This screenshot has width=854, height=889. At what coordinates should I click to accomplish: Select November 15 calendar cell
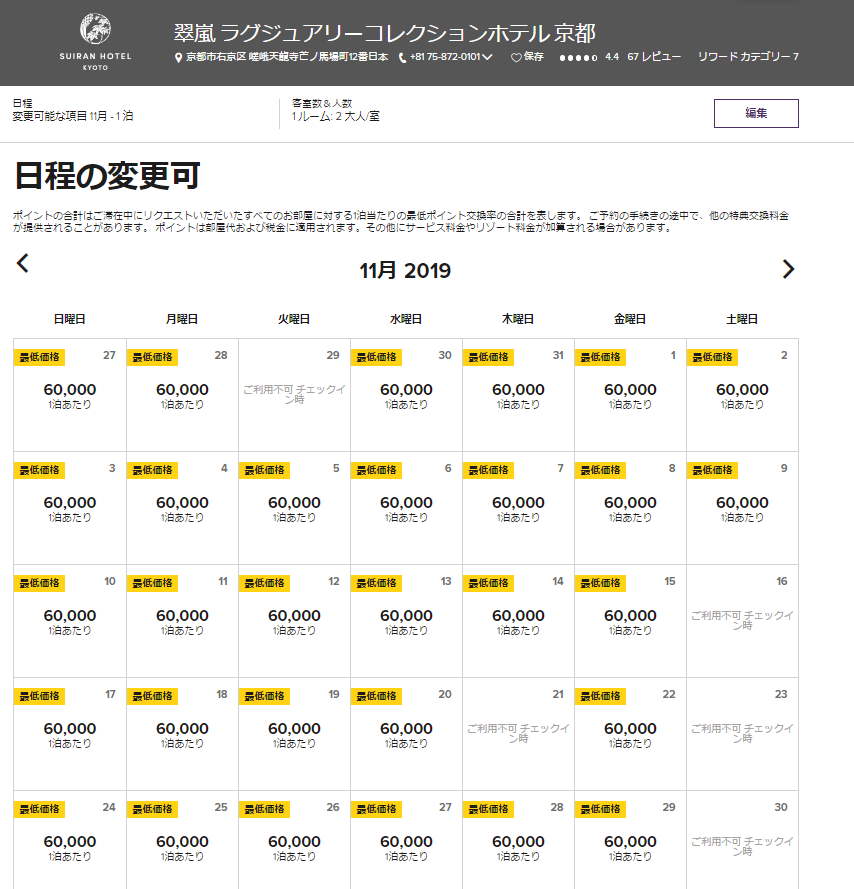(630, 621)
